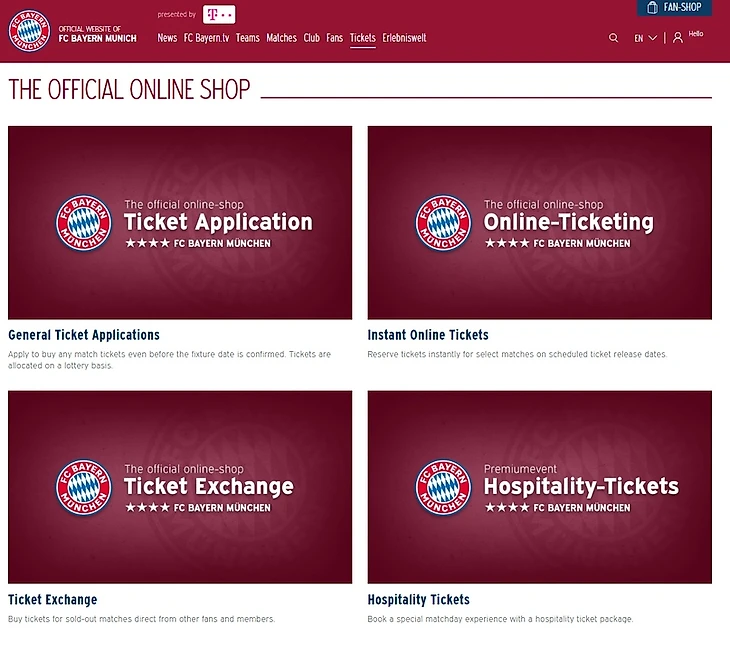The width and height of the screenshot is (730, 646).
Task: Click the General Ticket Applications heading
Action: click(x=84, y=335)
